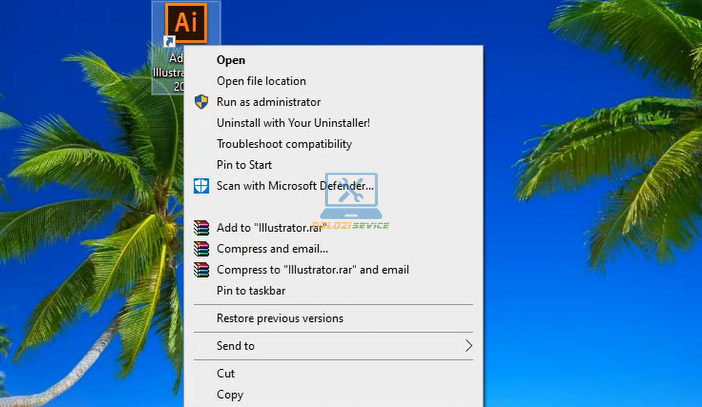
Task: Pin Illustrator to Start
Action: click(244, 165)
